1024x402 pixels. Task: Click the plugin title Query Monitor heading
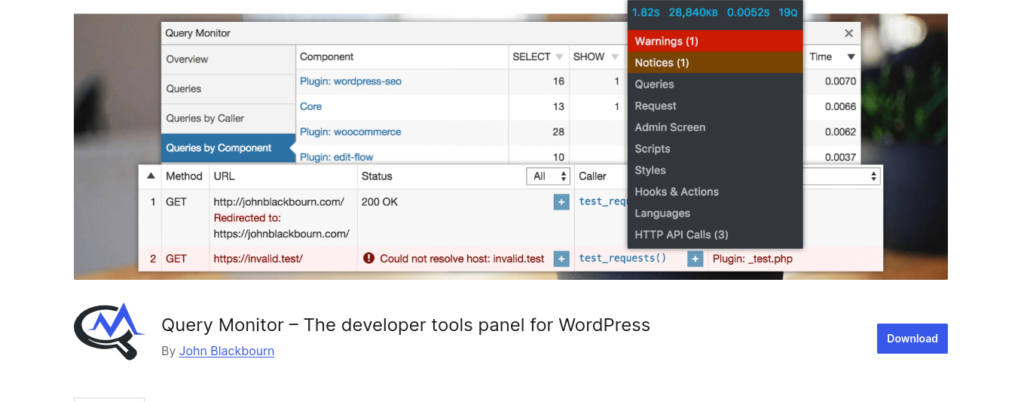pos(406,325)
